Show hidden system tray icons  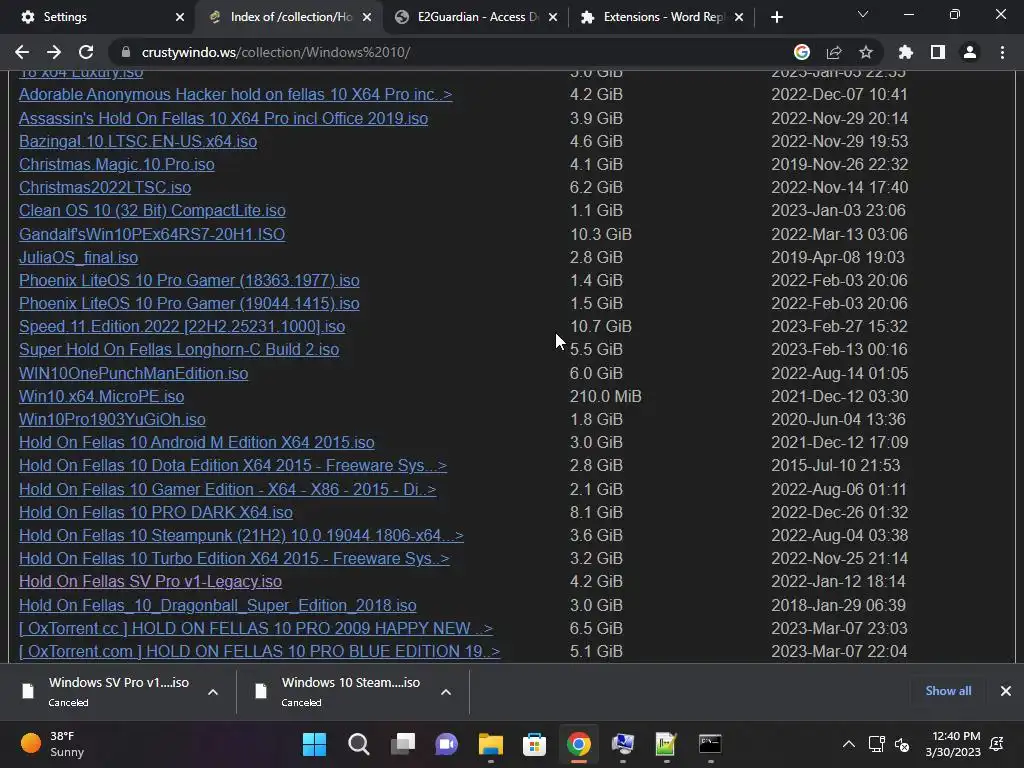pos(848,744)
